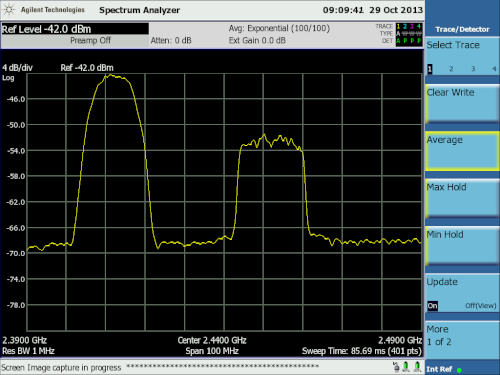Click cyan trace 2 indicator in TRACE row
Image resolution: width=500 pixels, height=375 pixels.
coord(405,26)
